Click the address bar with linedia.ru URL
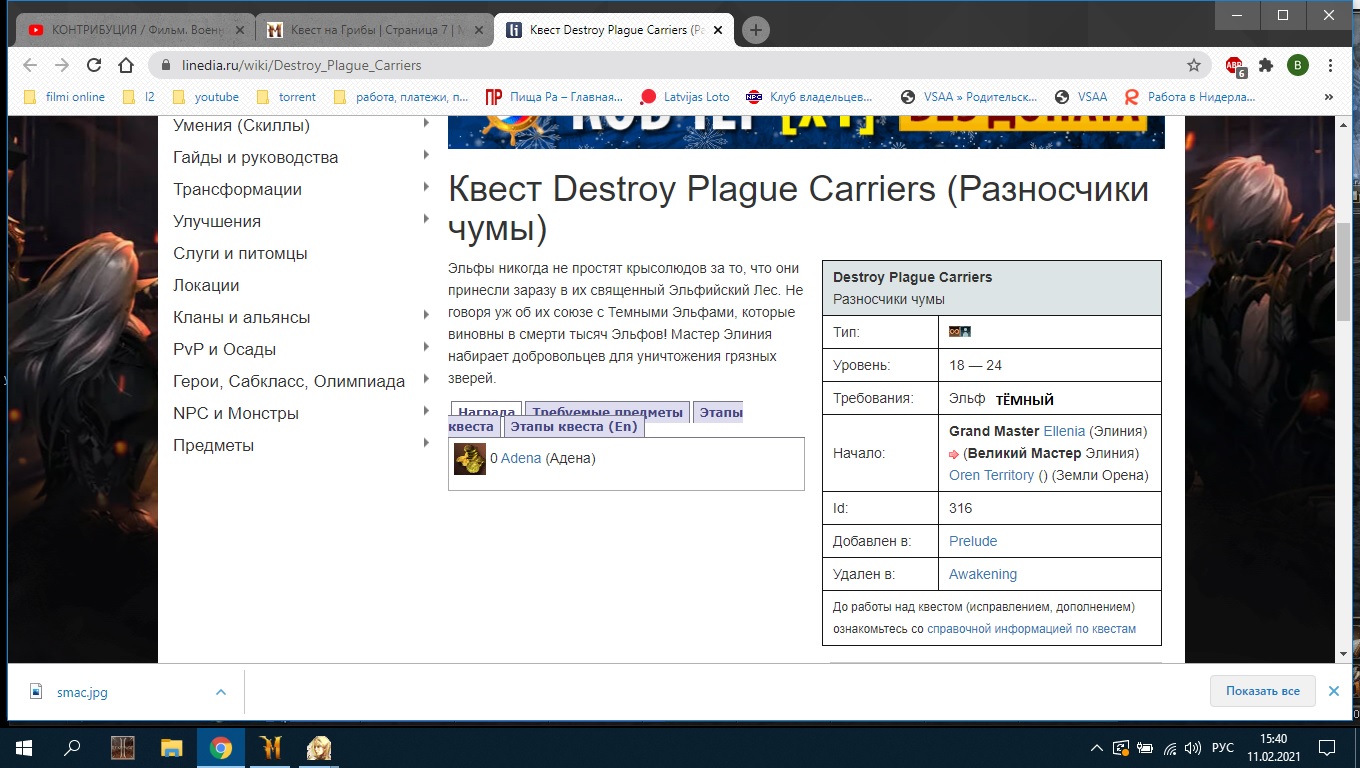 (x=660, y=65)
